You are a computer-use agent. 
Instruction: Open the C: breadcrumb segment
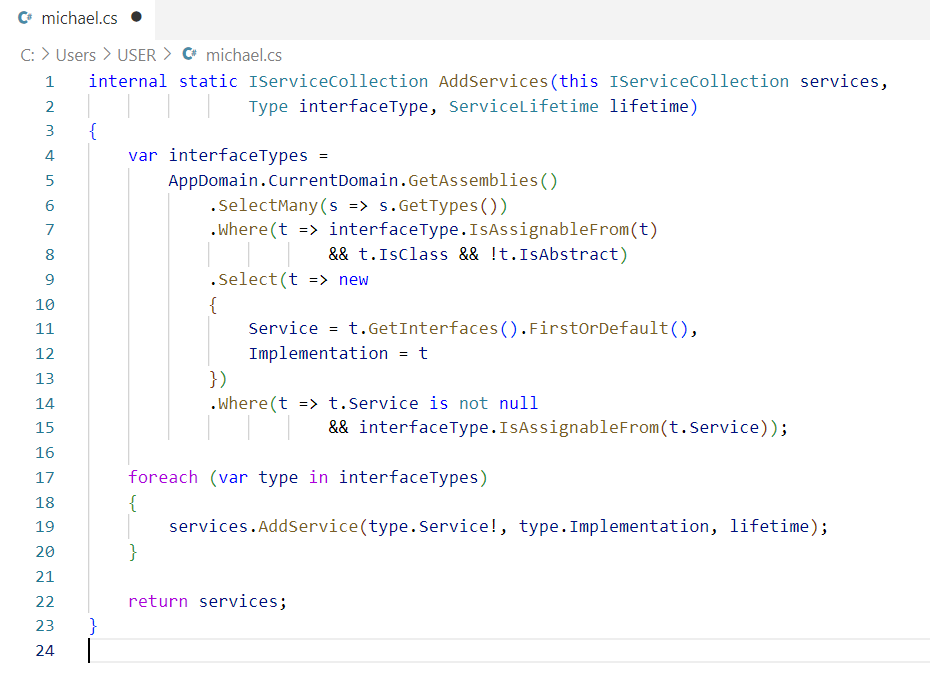(27, 55)
